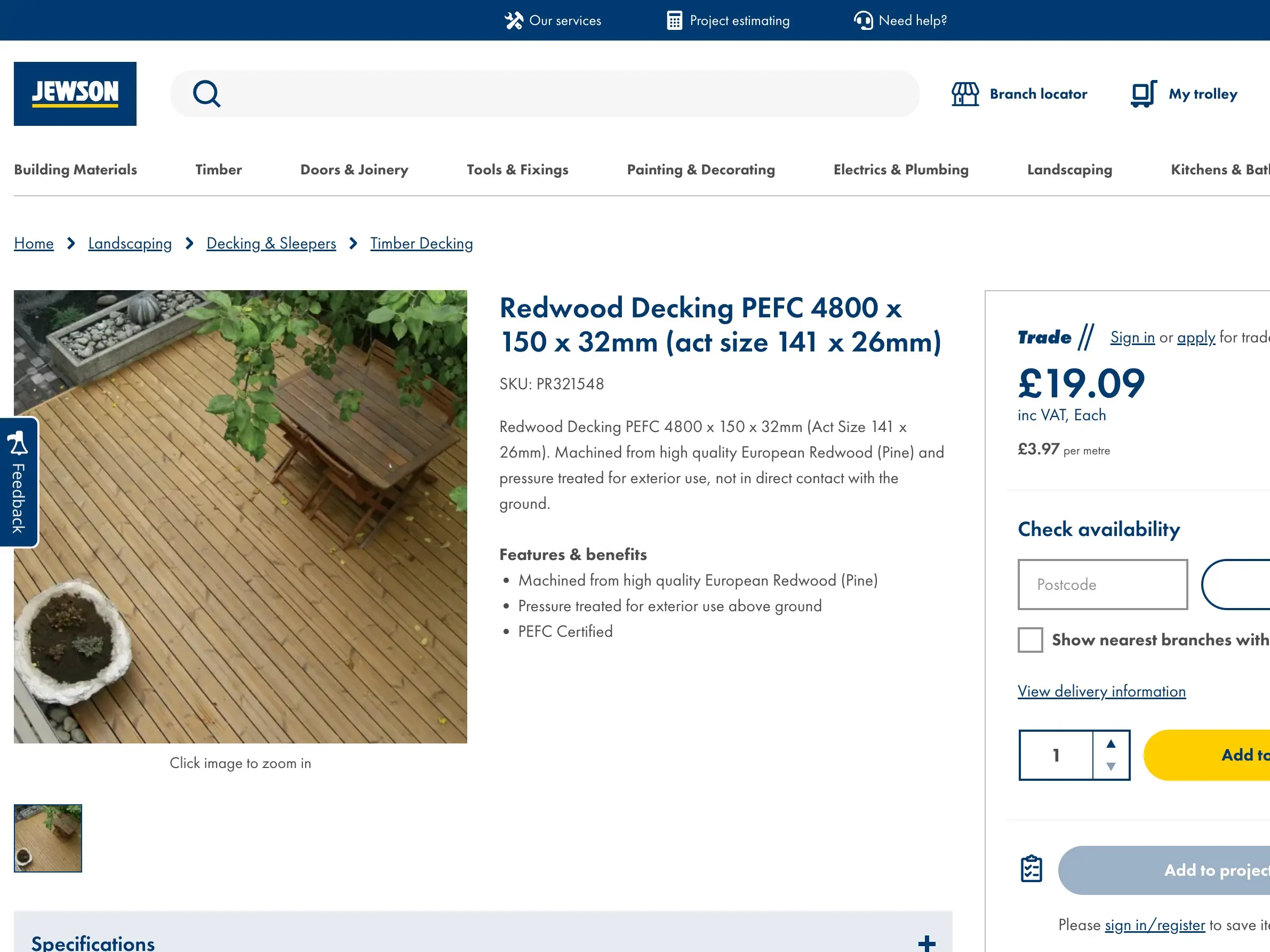This screenshot has height=952, width=1270.
Task: Expand the Specifications section
Action: point(926,942)
